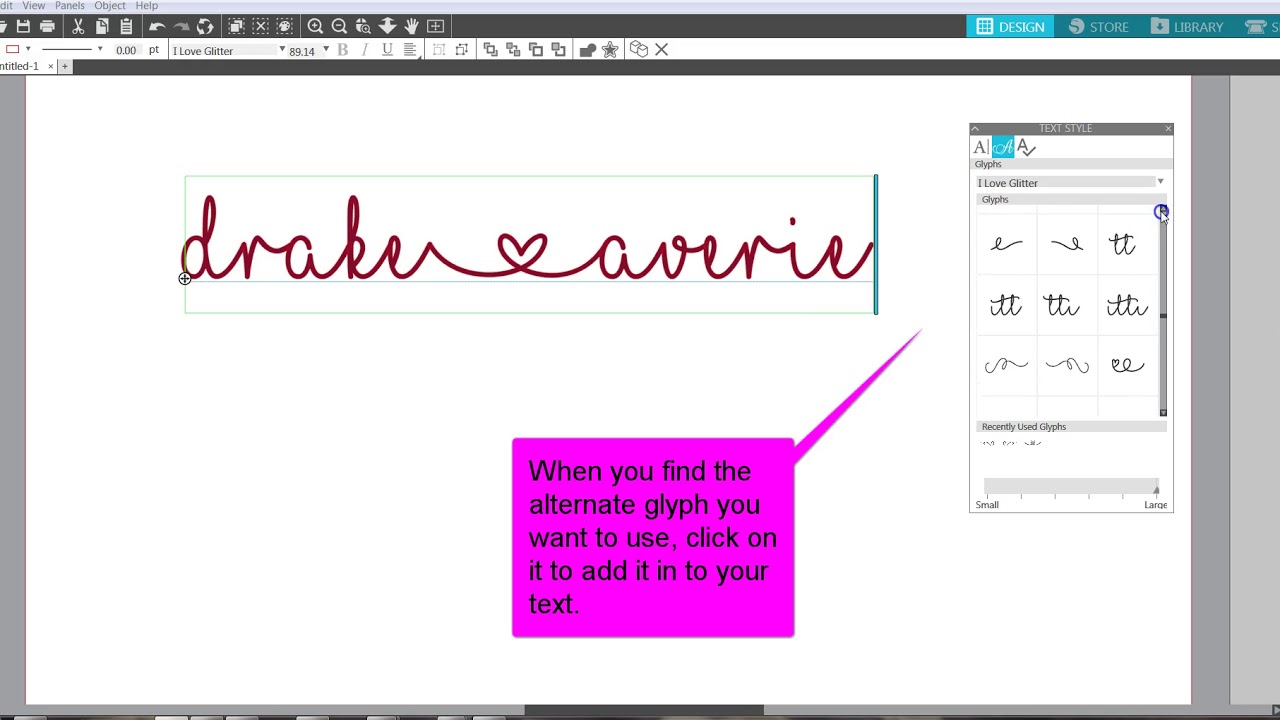The width and height of the screenshot is (1280, 720).
Task: Toggle Bold text formatting
Action: pyautogui.click(x=342, y=50)
